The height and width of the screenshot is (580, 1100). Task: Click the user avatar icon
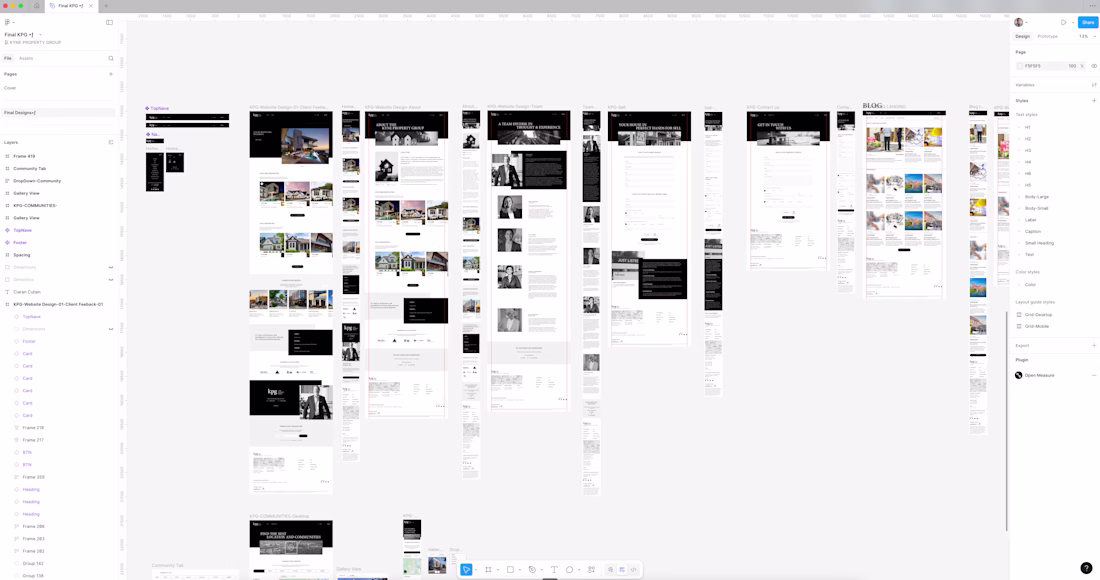click(x=1019, y=22)
